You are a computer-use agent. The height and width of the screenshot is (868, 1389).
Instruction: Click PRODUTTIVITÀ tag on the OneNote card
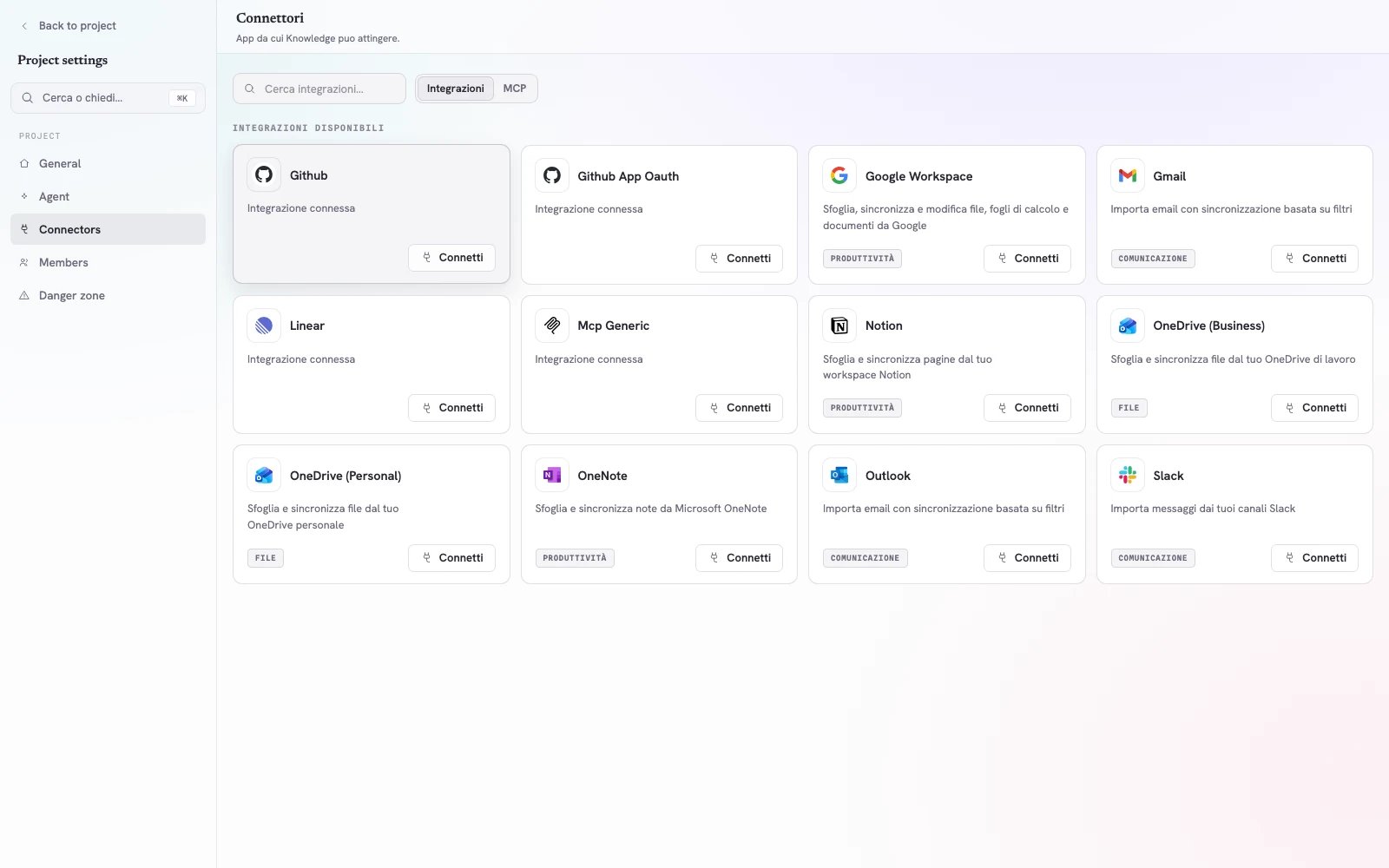575,558
